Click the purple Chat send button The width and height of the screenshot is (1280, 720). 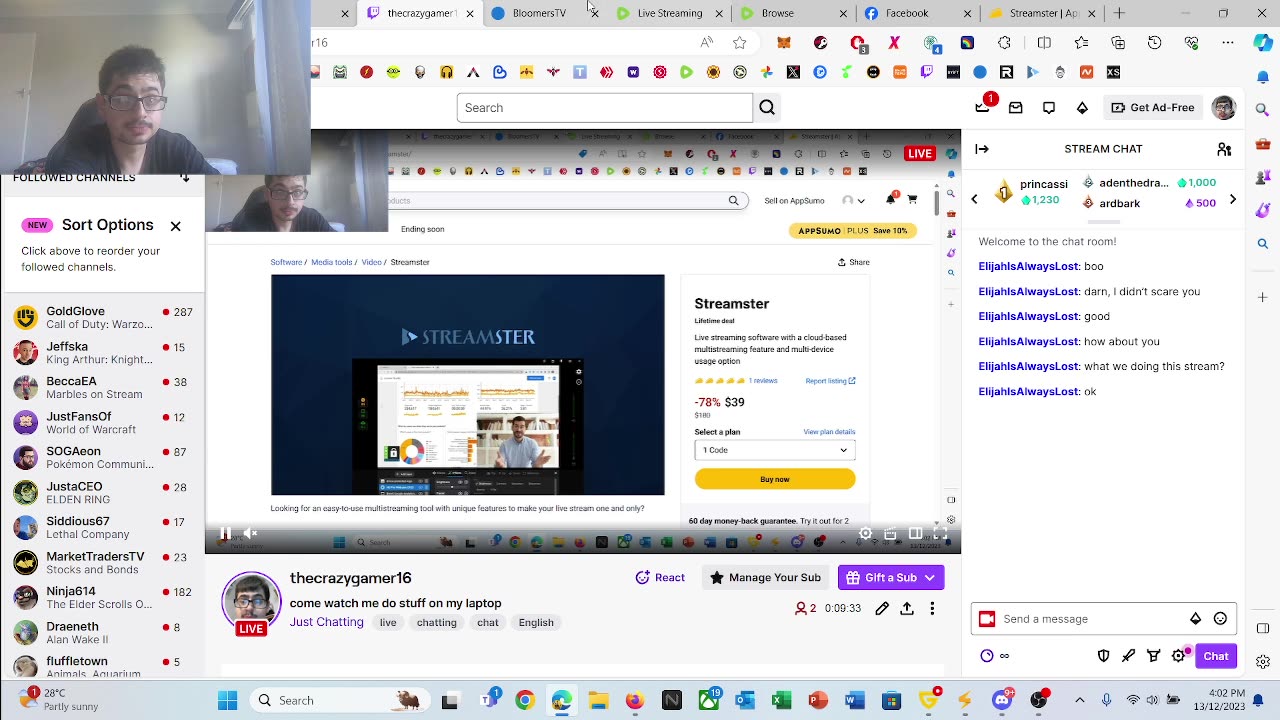(x=1216, y=656)
